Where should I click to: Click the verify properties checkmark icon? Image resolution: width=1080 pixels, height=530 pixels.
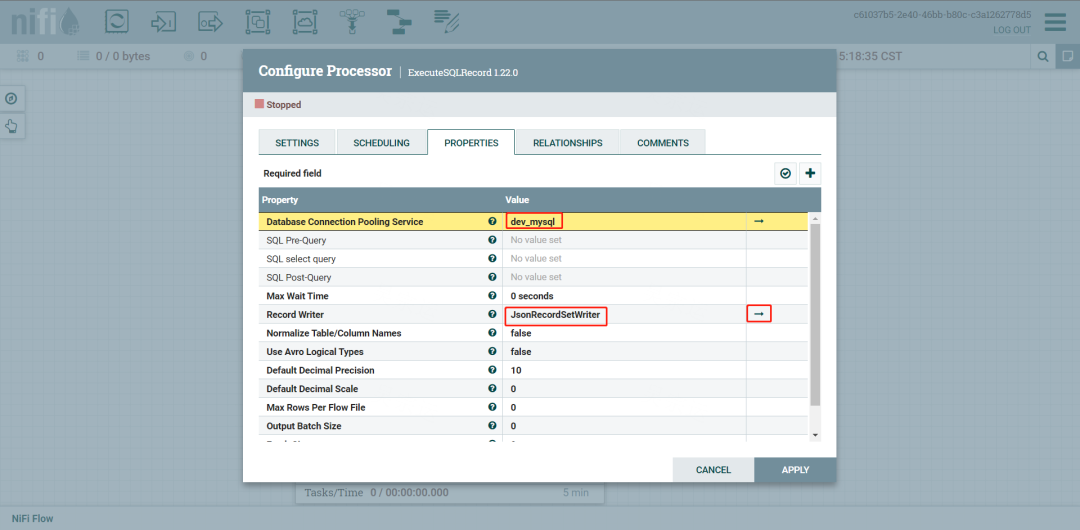pos(785,174)
